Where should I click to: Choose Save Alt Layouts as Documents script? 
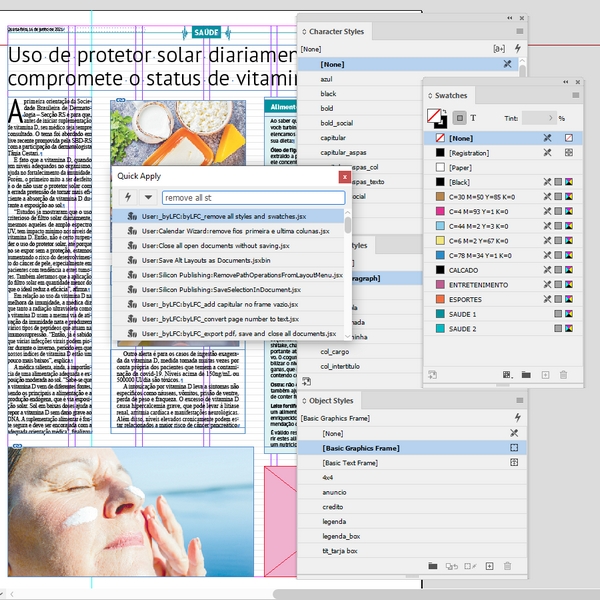[228, 260]
